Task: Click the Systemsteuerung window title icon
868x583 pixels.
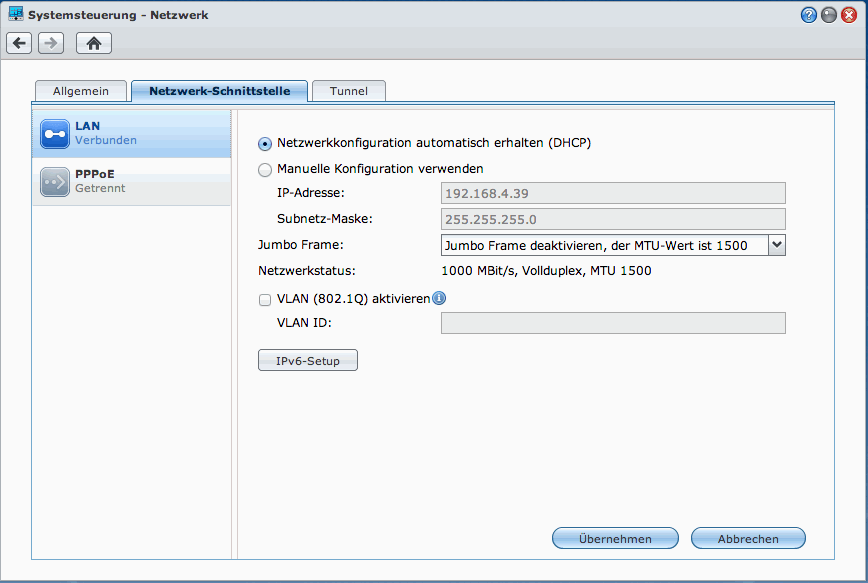Action: pos(16,14)
